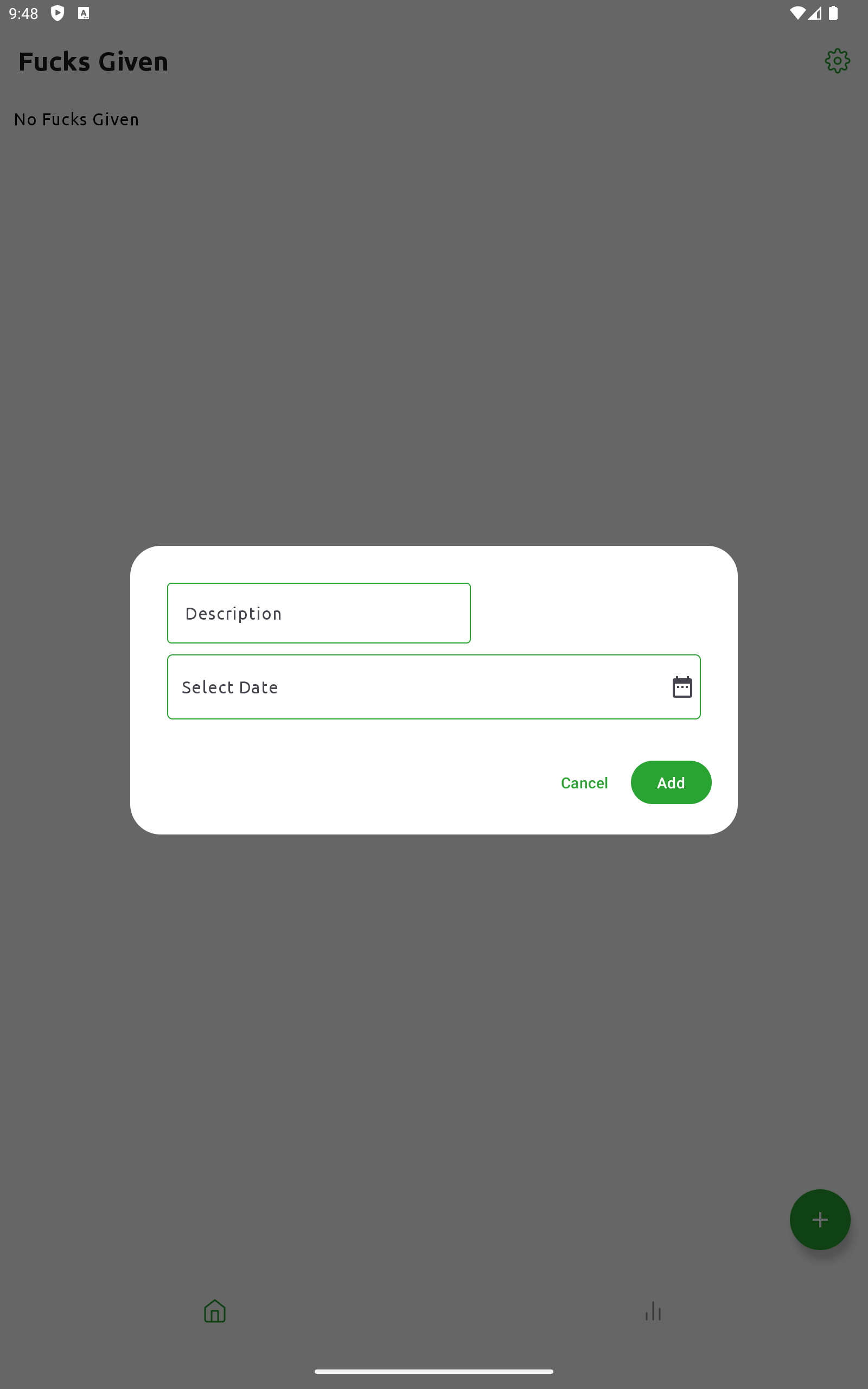
Task: Tap the Fucks Given page title
Action: click(x=93, y=61)
